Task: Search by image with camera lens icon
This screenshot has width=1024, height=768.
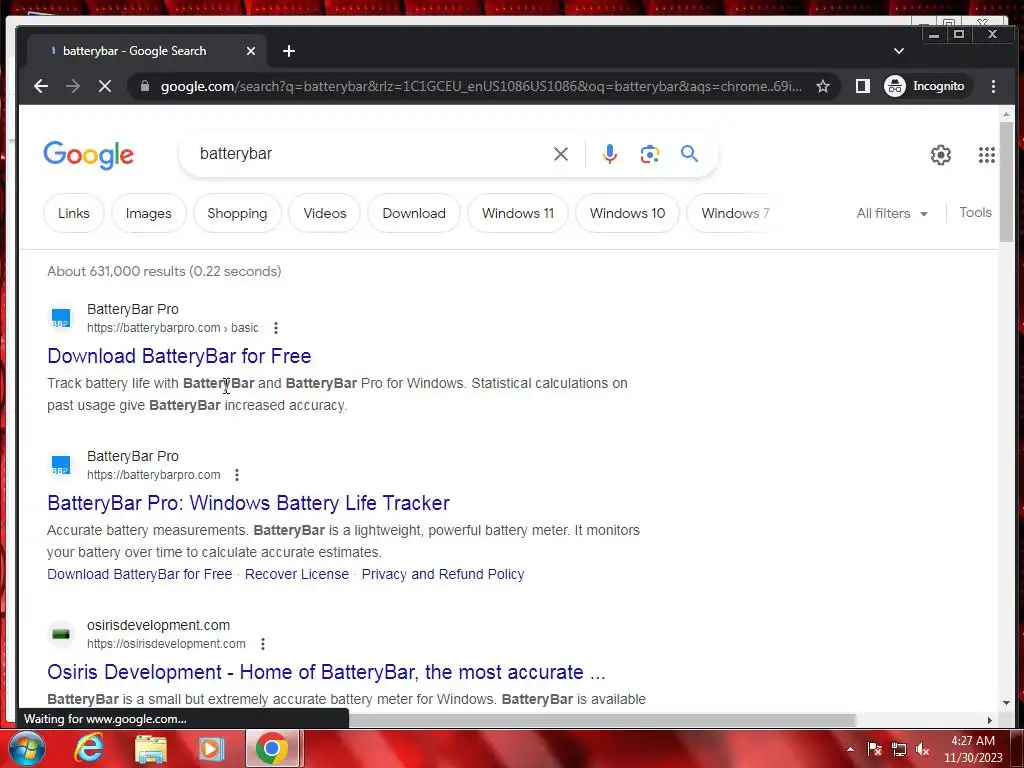Action: click(x=650, y=154)
